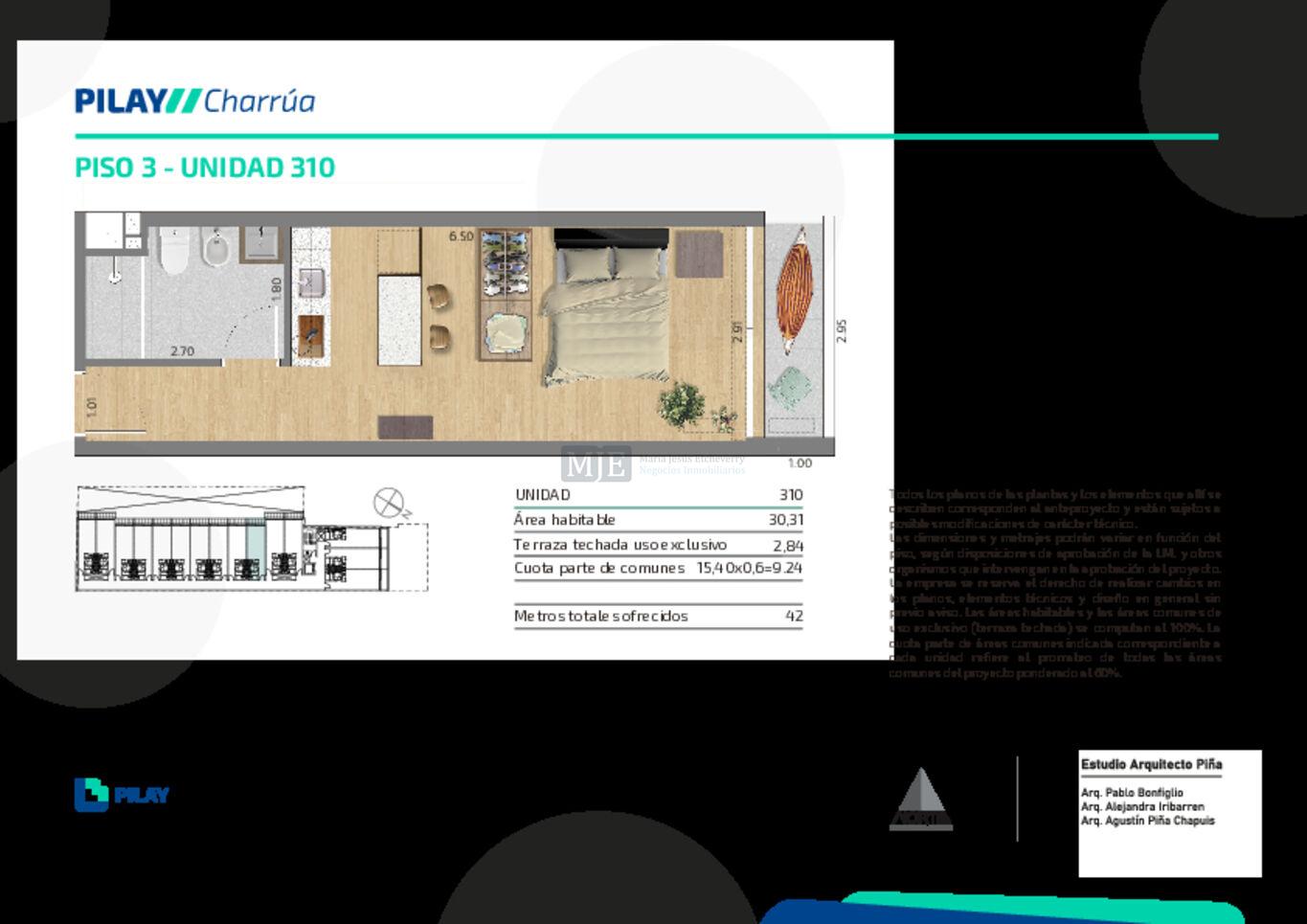Click the large potted plant near the bed
1307x924 pixels.
pos(682,403)
